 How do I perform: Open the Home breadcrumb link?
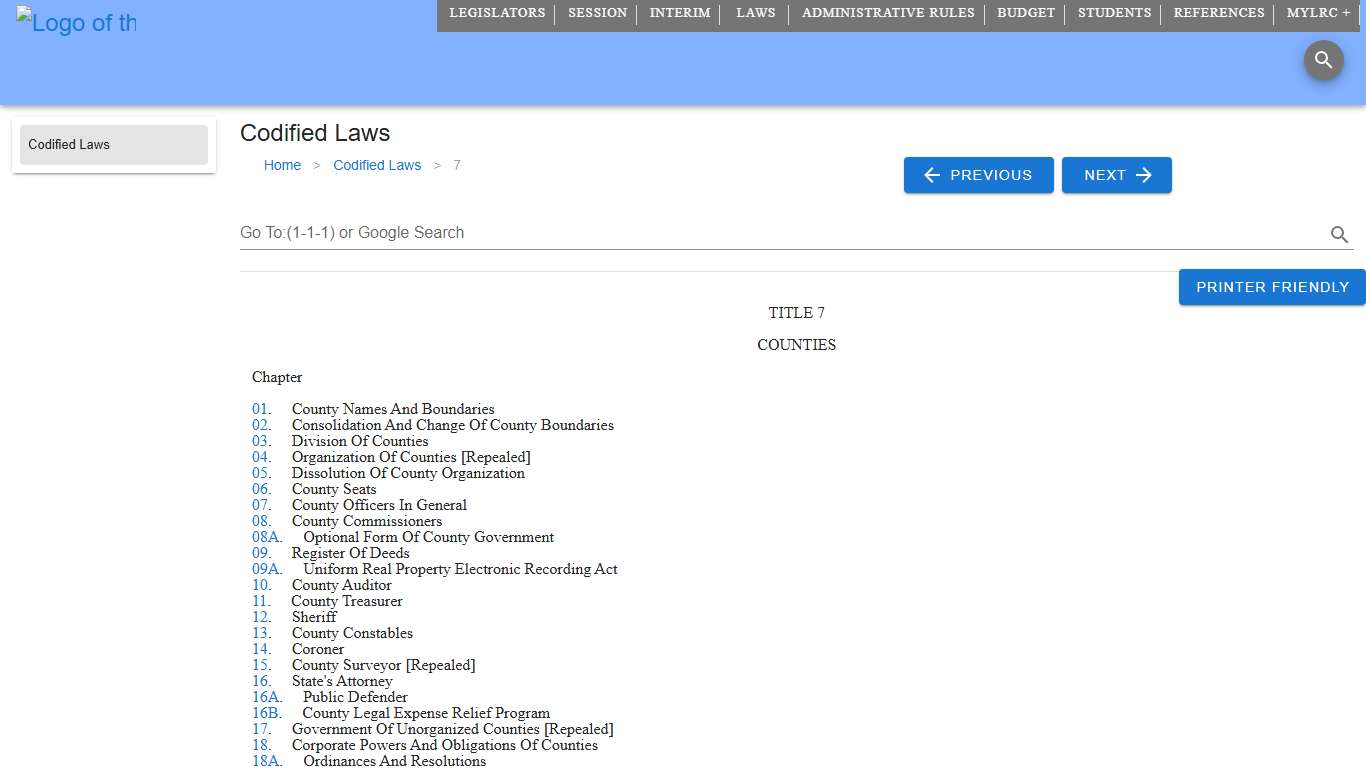coord(282,165)
